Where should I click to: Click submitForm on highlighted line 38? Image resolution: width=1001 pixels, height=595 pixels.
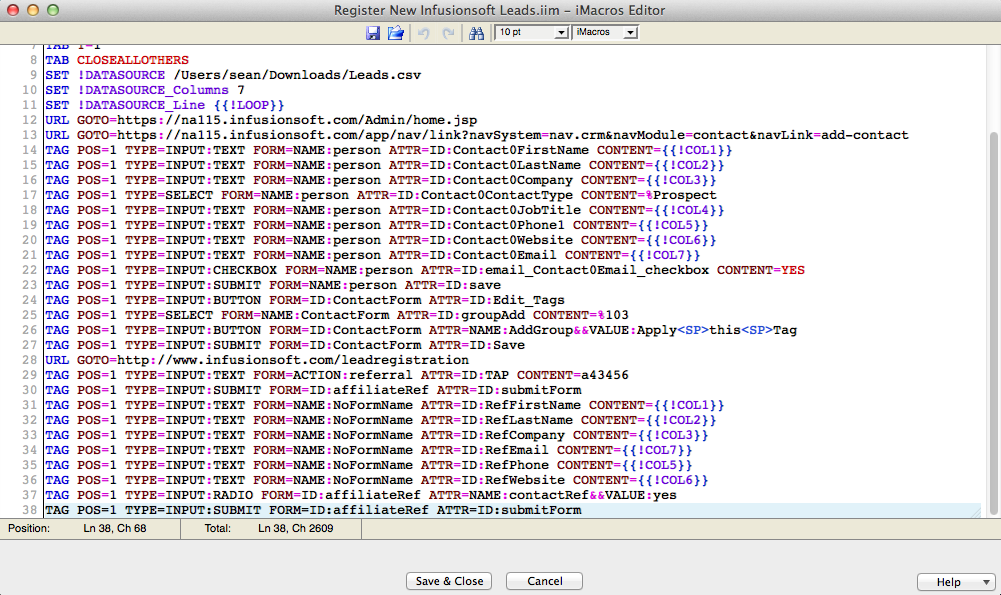(541, 510)
